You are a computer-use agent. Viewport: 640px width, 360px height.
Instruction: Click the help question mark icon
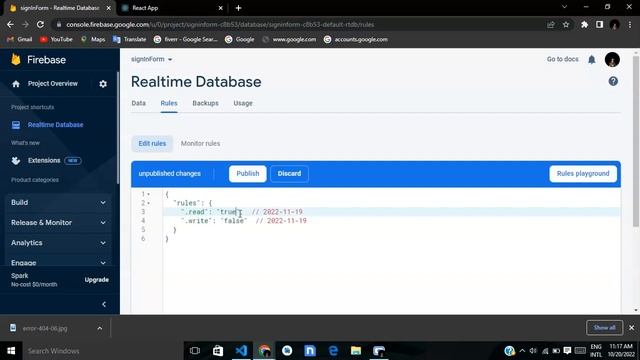(613, 81)
